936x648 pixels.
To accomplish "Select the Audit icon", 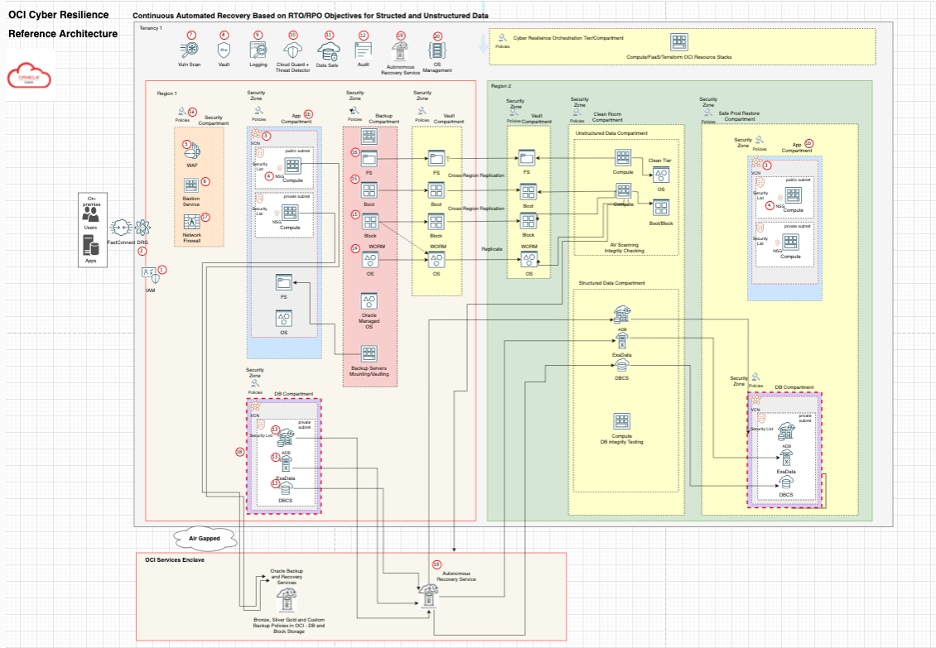I will pyautogui.click(x=363, y=48).
